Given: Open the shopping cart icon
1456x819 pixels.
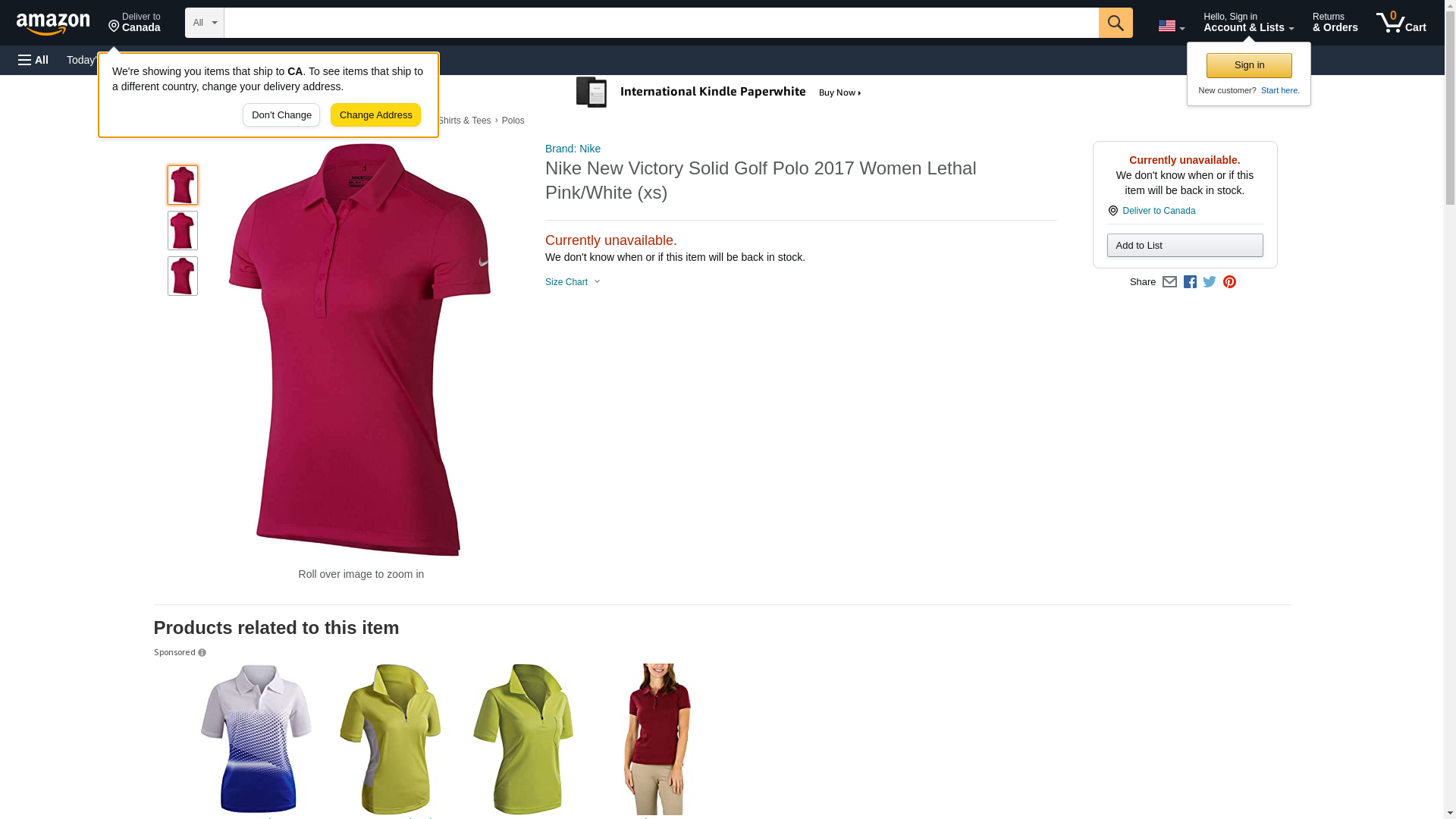Looking at the screenshot, I should (1401, 23).
